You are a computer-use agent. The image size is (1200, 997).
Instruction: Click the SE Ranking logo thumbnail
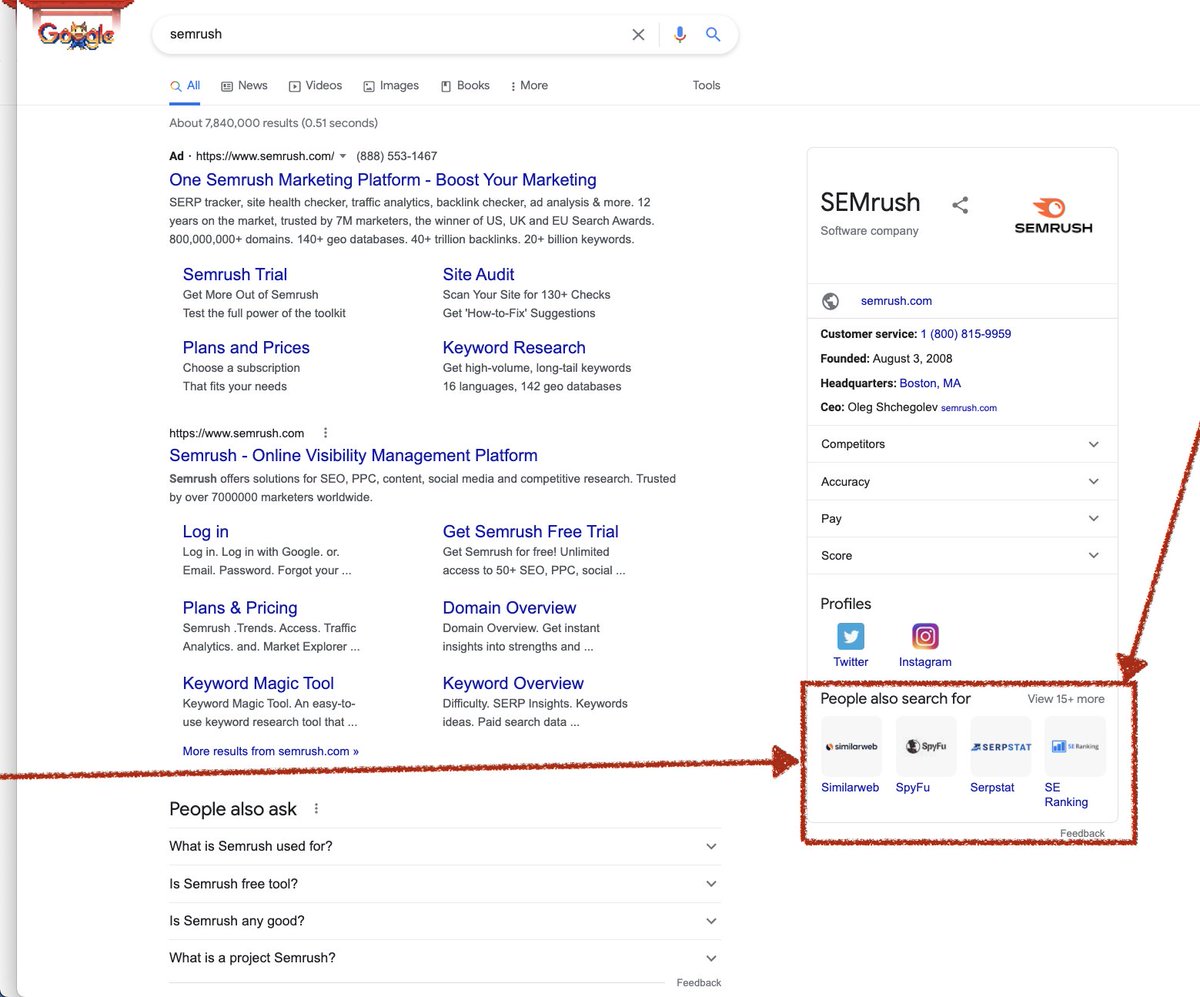pos(1075,746)
